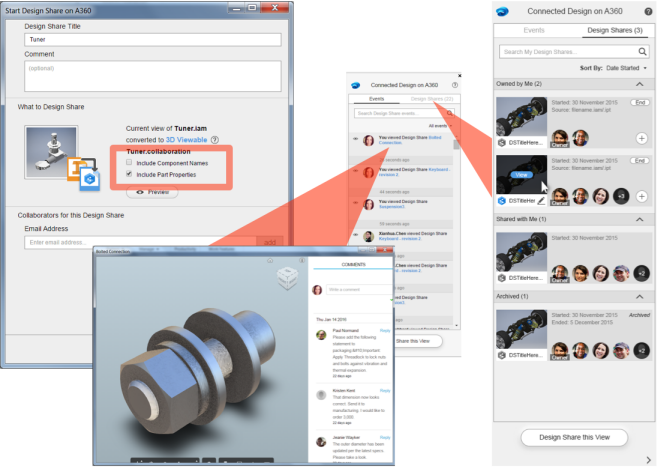
Task: Click chevron at bottom-right of right panel
Action: tap(648, 459)
